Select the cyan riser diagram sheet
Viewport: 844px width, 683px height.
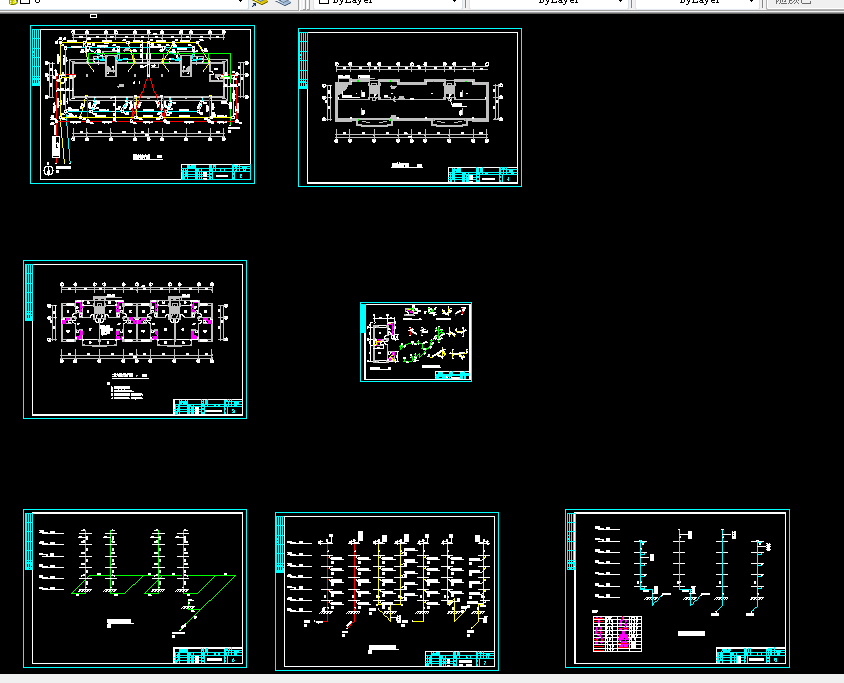click(677, 588)
